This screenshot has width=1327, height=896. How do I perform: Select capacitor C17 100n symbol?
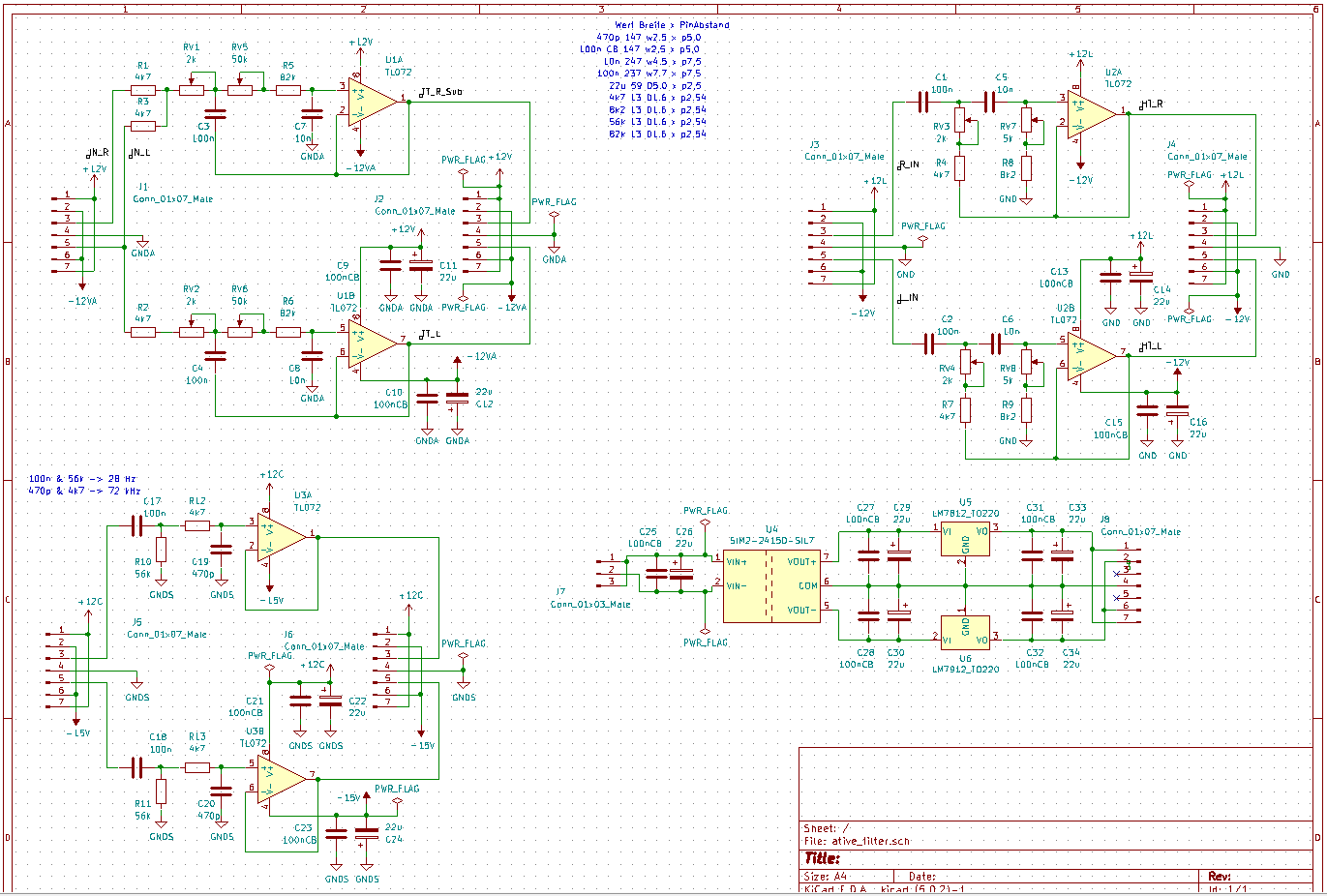tap(137, 525)
